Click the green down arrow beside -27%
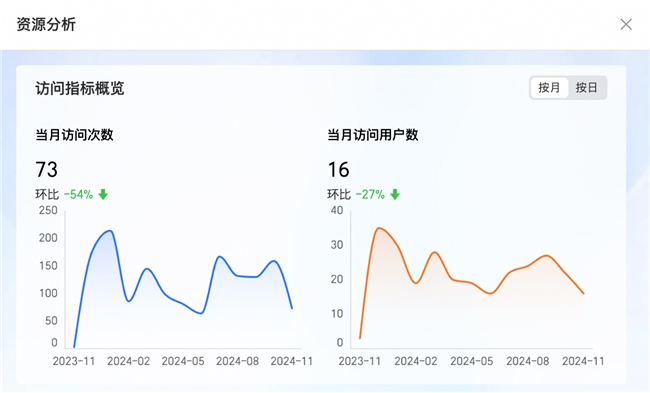Viewport: 650px width, 393px height. [395, 194]
